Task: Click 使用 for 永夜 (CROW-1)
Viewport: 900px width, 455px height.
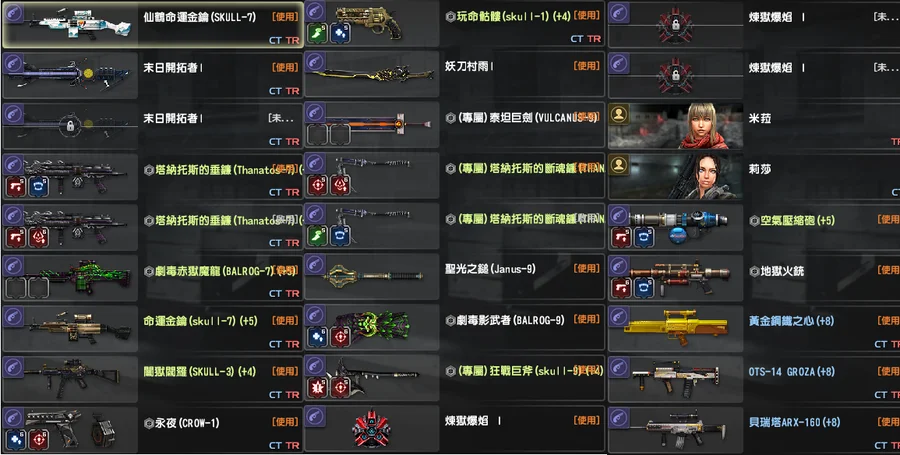Action: [x=285, y=422]
